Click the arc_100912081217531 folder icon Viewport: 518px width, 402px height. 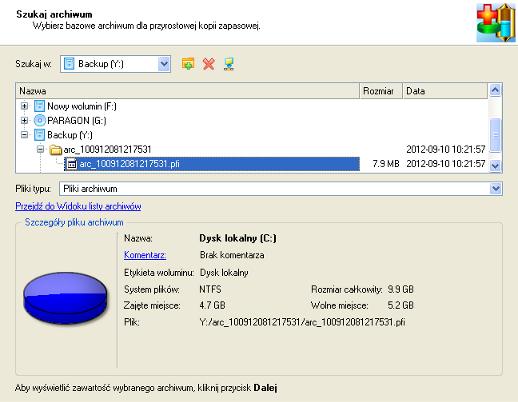pos(56,150)
